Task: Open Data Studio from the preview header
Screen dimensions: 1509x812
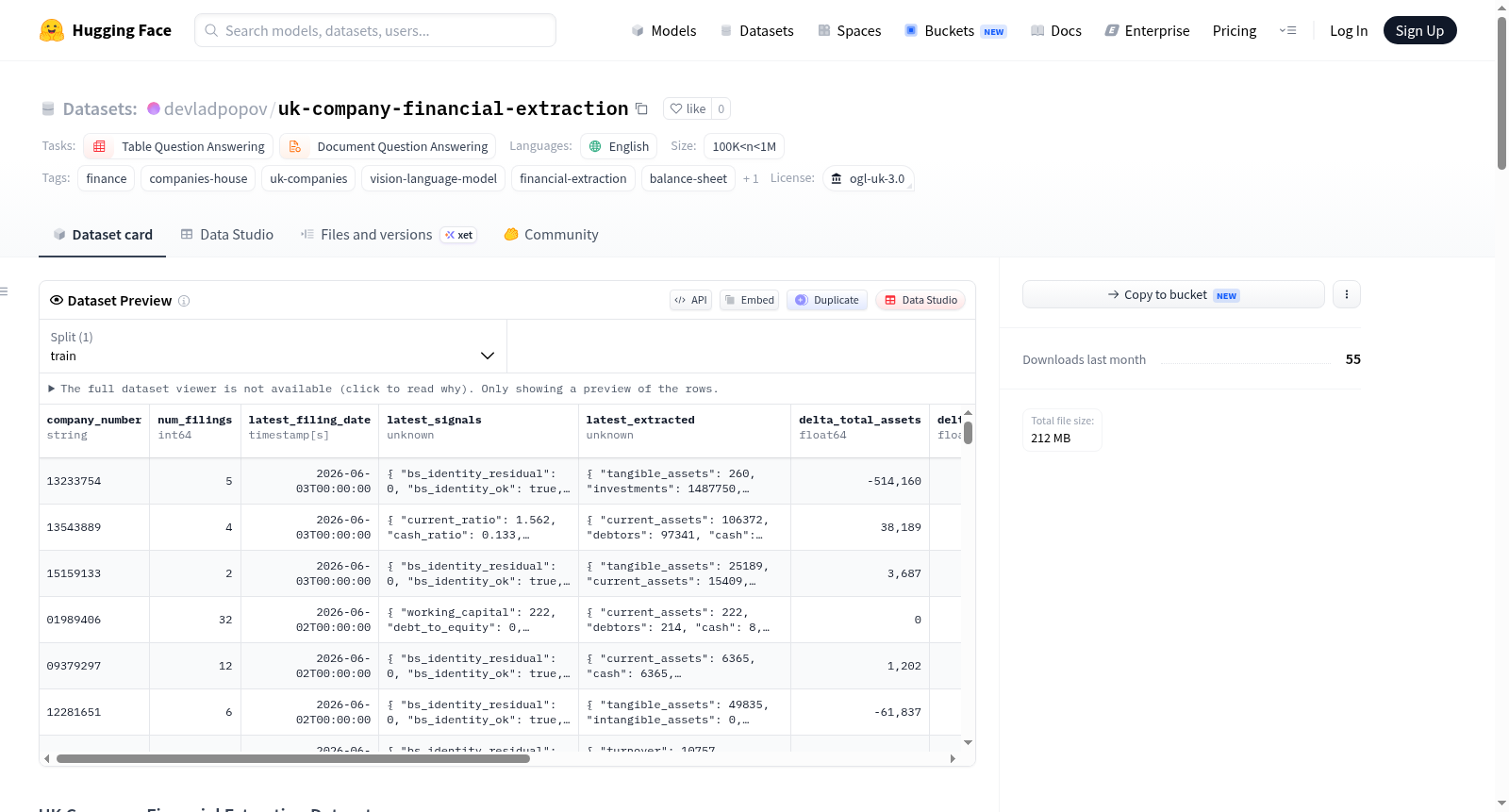Action: tap(920, 300)
